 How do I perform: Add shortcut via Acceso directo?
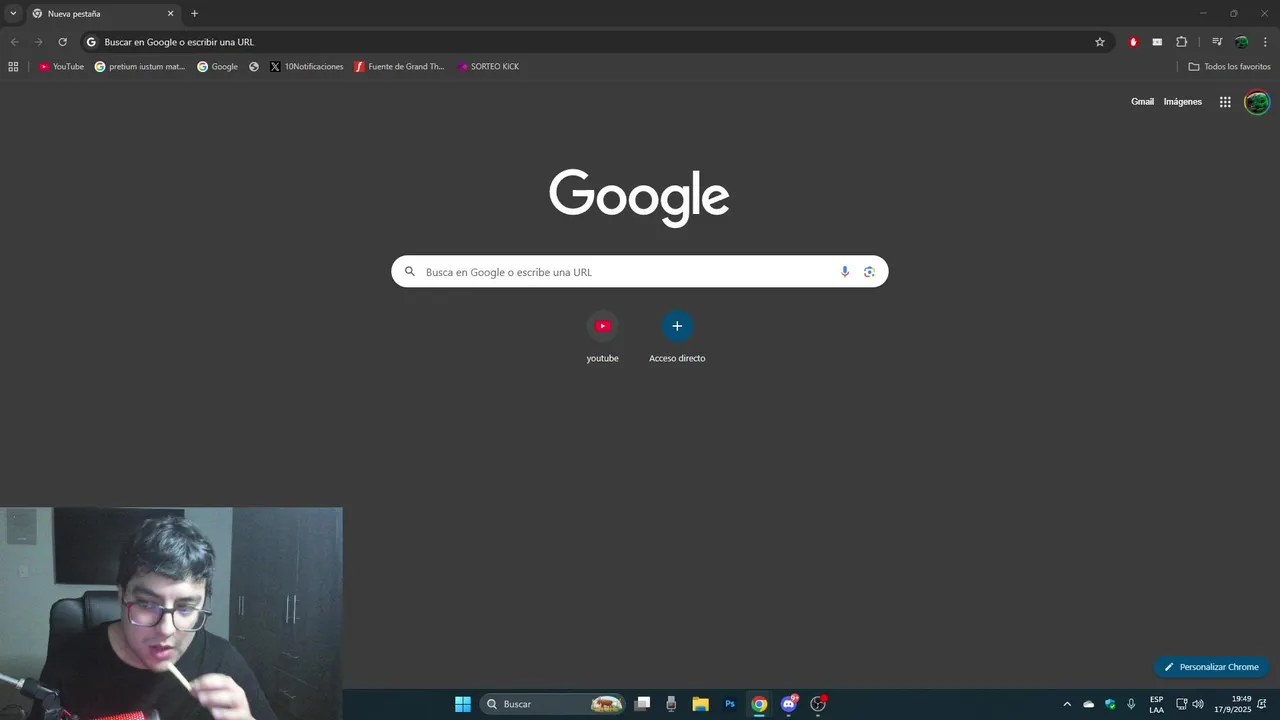point(677,337)
